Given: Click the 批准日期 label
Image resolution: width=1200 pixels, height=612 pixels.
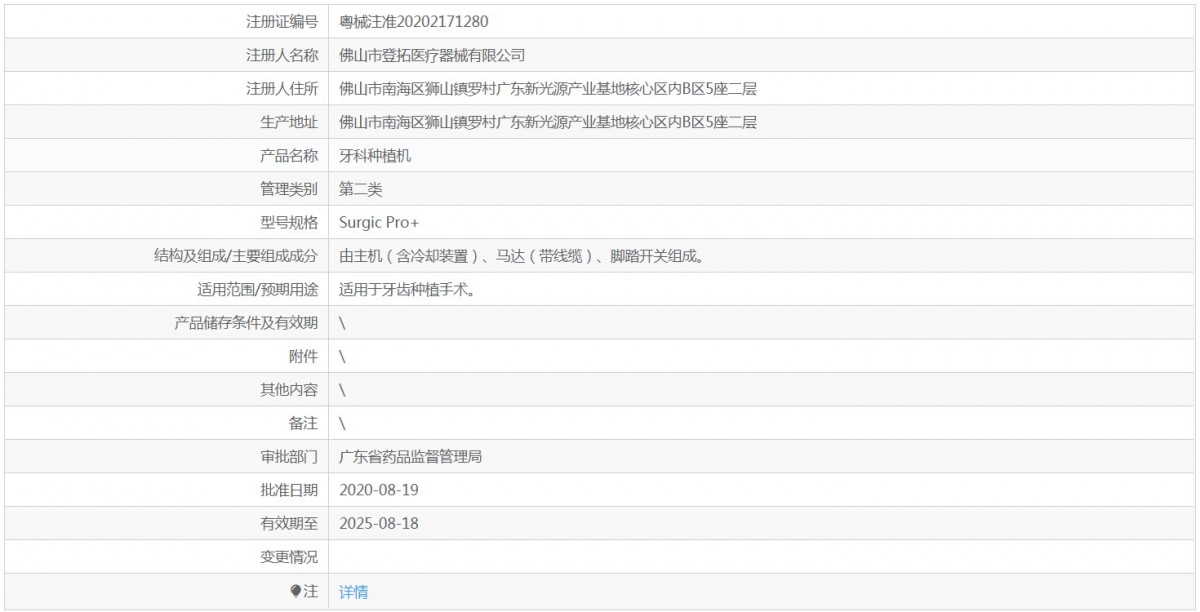Looking at the screenshot, I should point(289,489).
